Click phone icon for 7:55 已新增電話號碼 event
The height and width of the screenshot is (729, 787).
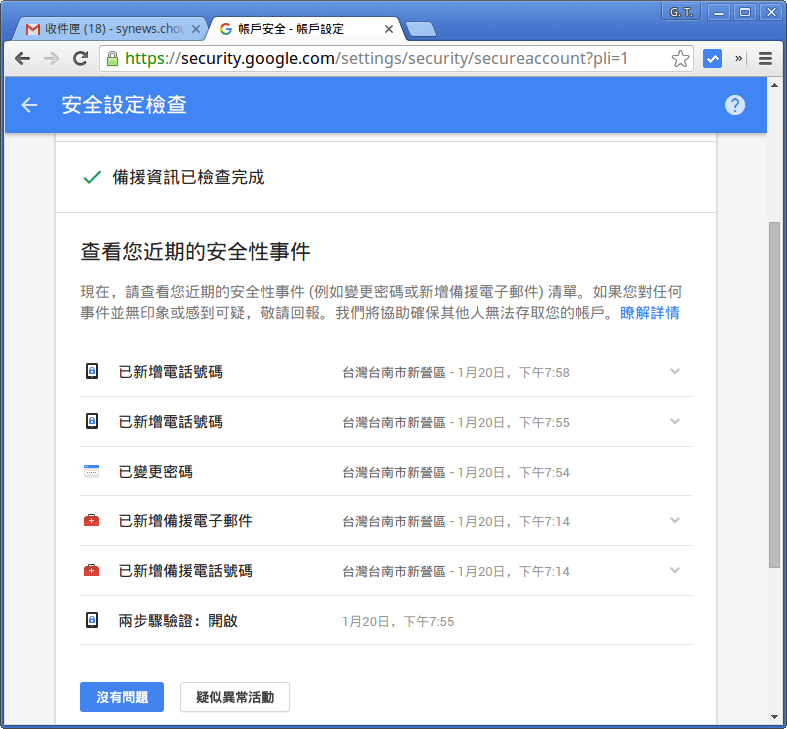point(92,421)
